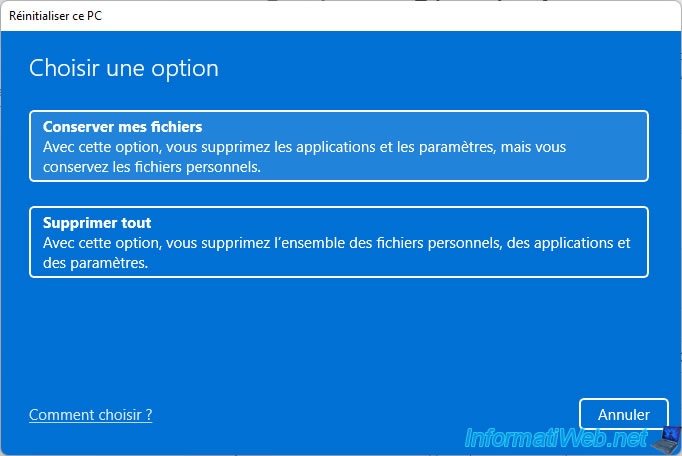
Task: Click the "Choisir une option" heading
Action: [124, 68]
